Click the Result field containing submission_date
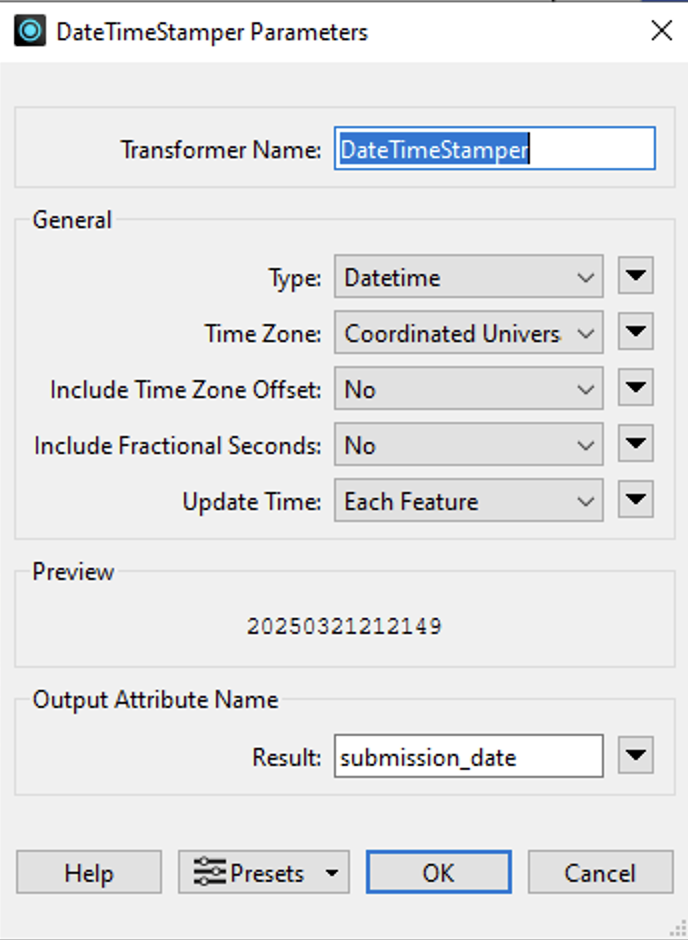Image resolution: width=688 pixels, height=940 pixels. point(469,756)
